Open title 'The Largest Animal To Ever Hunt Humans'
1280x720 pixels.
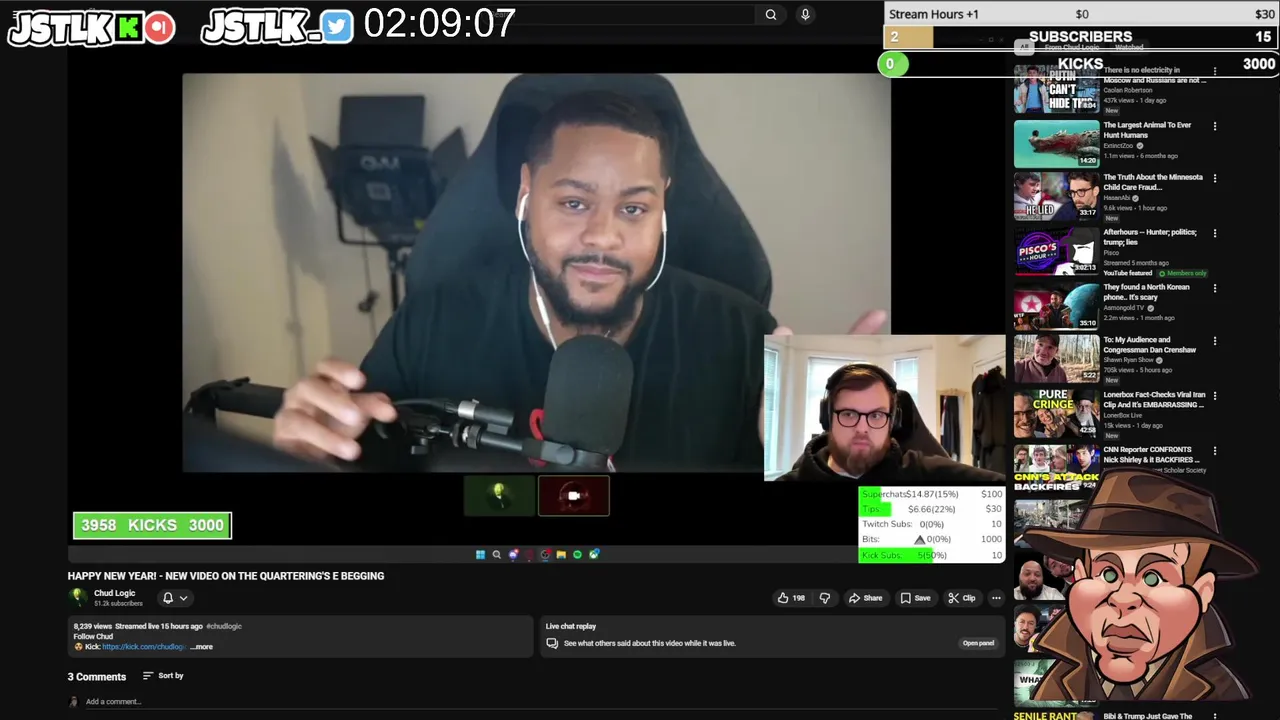[1148, 130]
